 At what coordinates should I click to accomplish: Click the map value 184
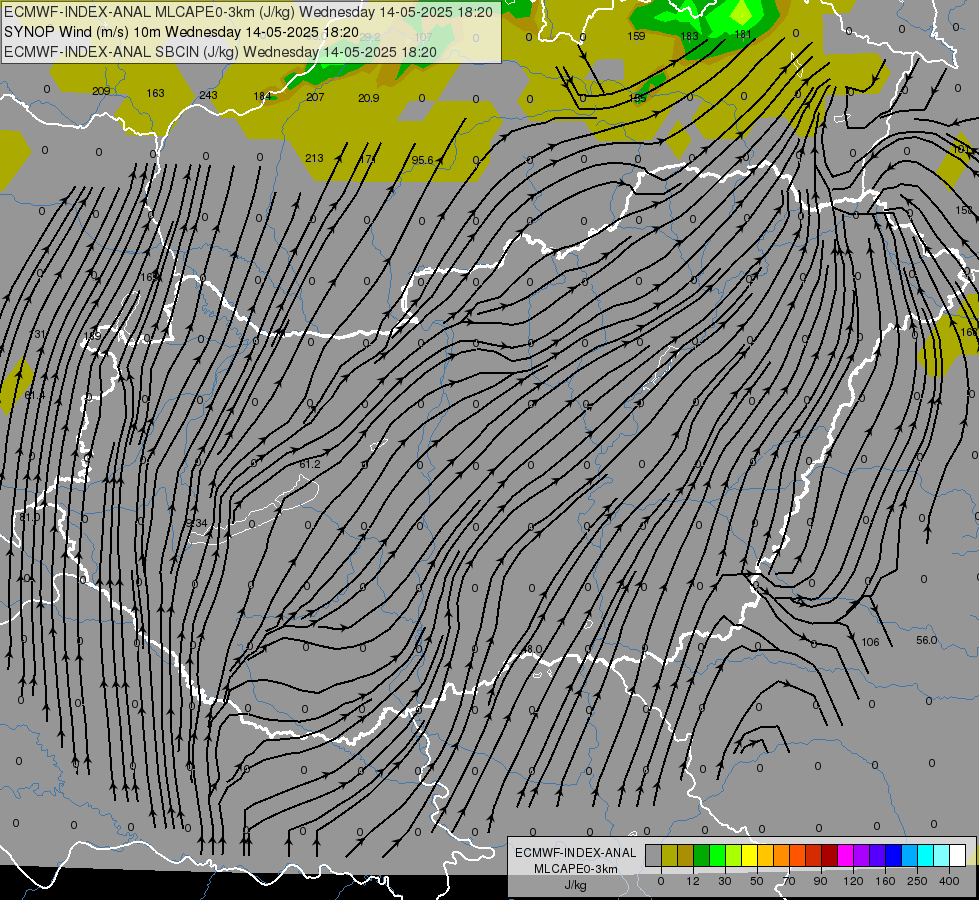click(x=262, y=96)
